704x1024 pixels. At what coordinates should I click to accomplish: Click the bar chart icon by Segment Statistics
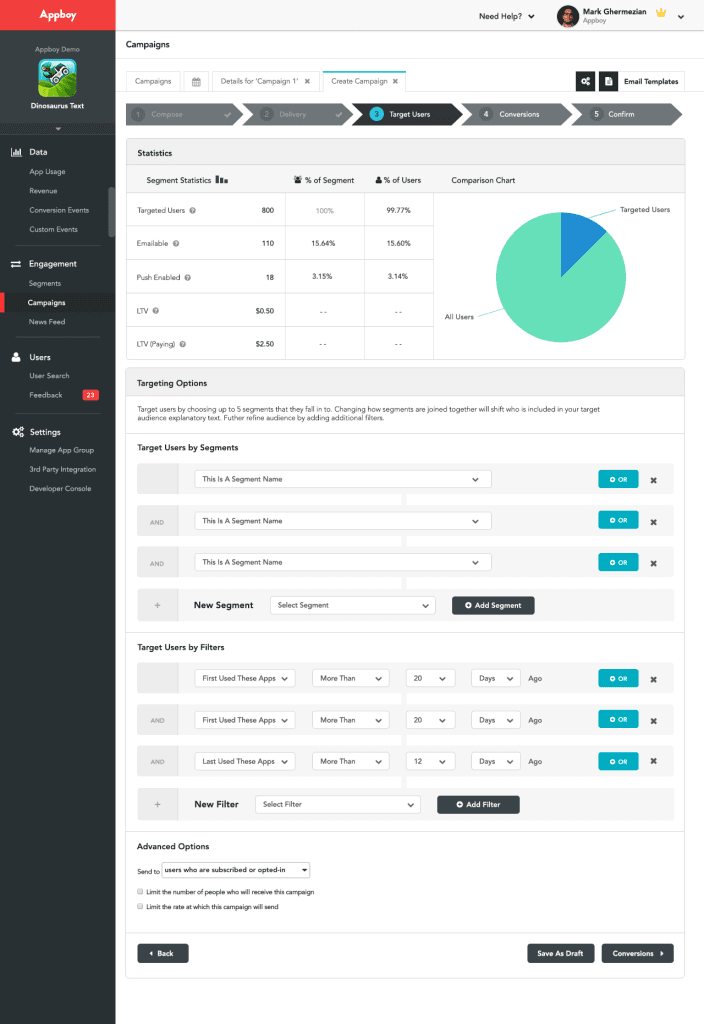click(x=222, y=180)
